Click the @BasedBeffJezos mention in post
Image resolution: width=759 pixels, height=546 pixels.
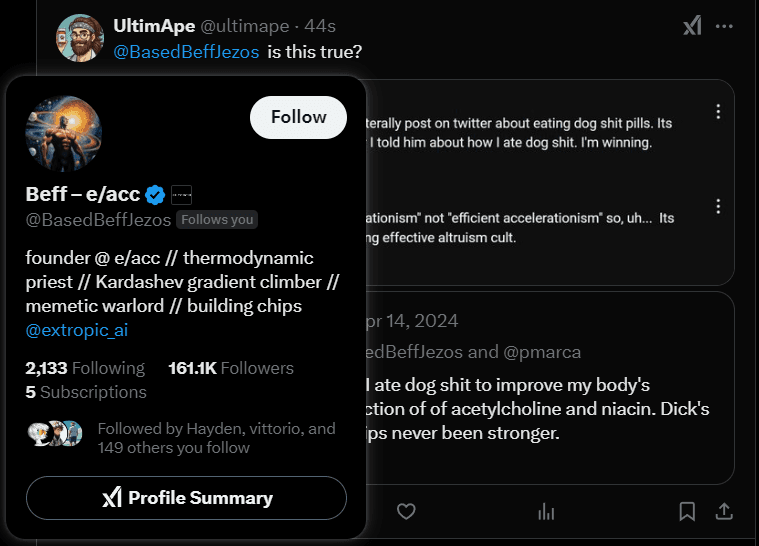[x=187, y=50]
